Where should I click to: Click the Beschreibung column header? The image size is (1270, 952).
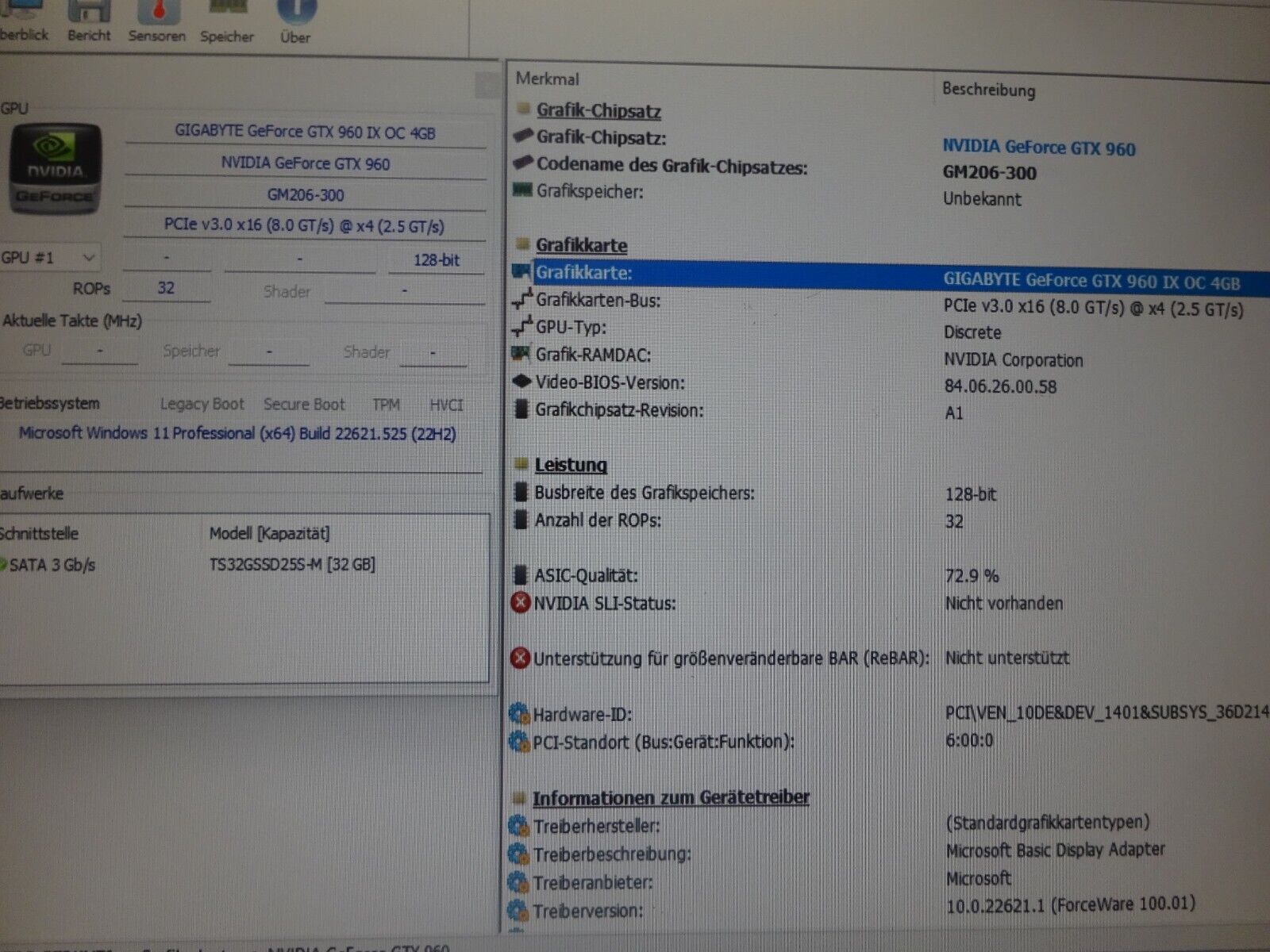point(989,90)
